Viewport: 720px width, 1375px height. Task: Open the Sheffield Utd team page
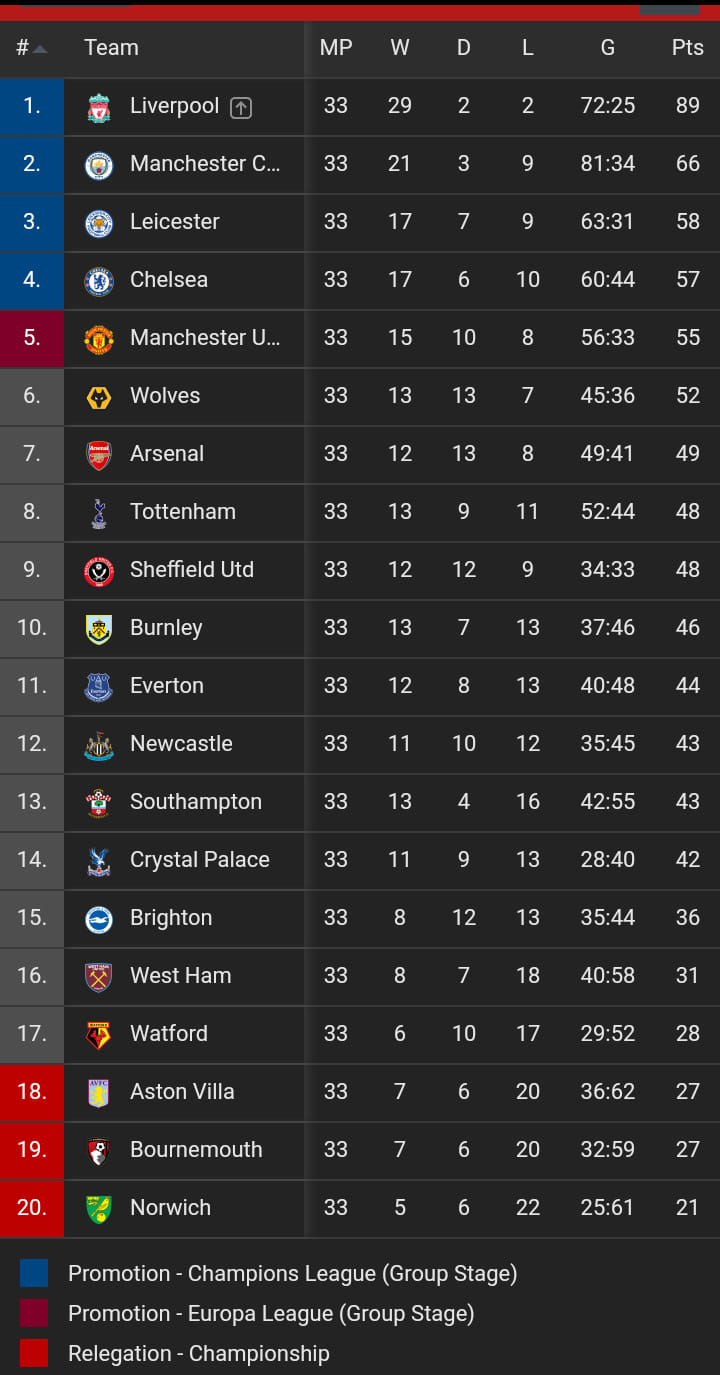192,569
